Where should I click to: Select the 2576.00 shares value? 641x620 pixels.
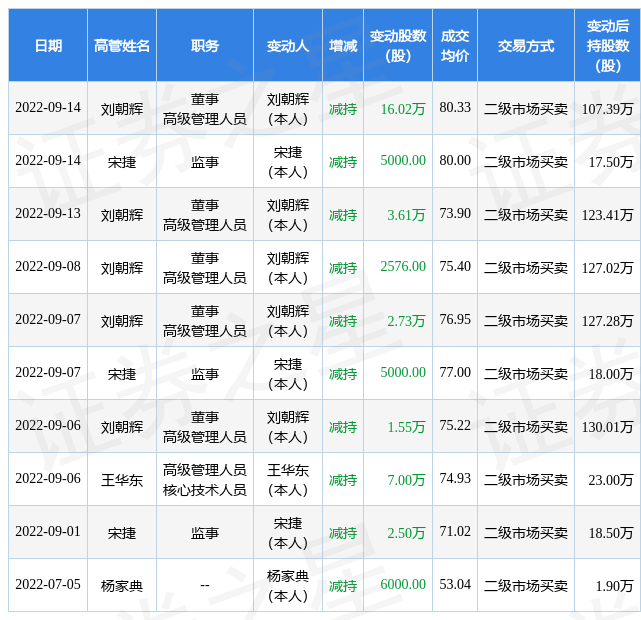pos(403,266)
